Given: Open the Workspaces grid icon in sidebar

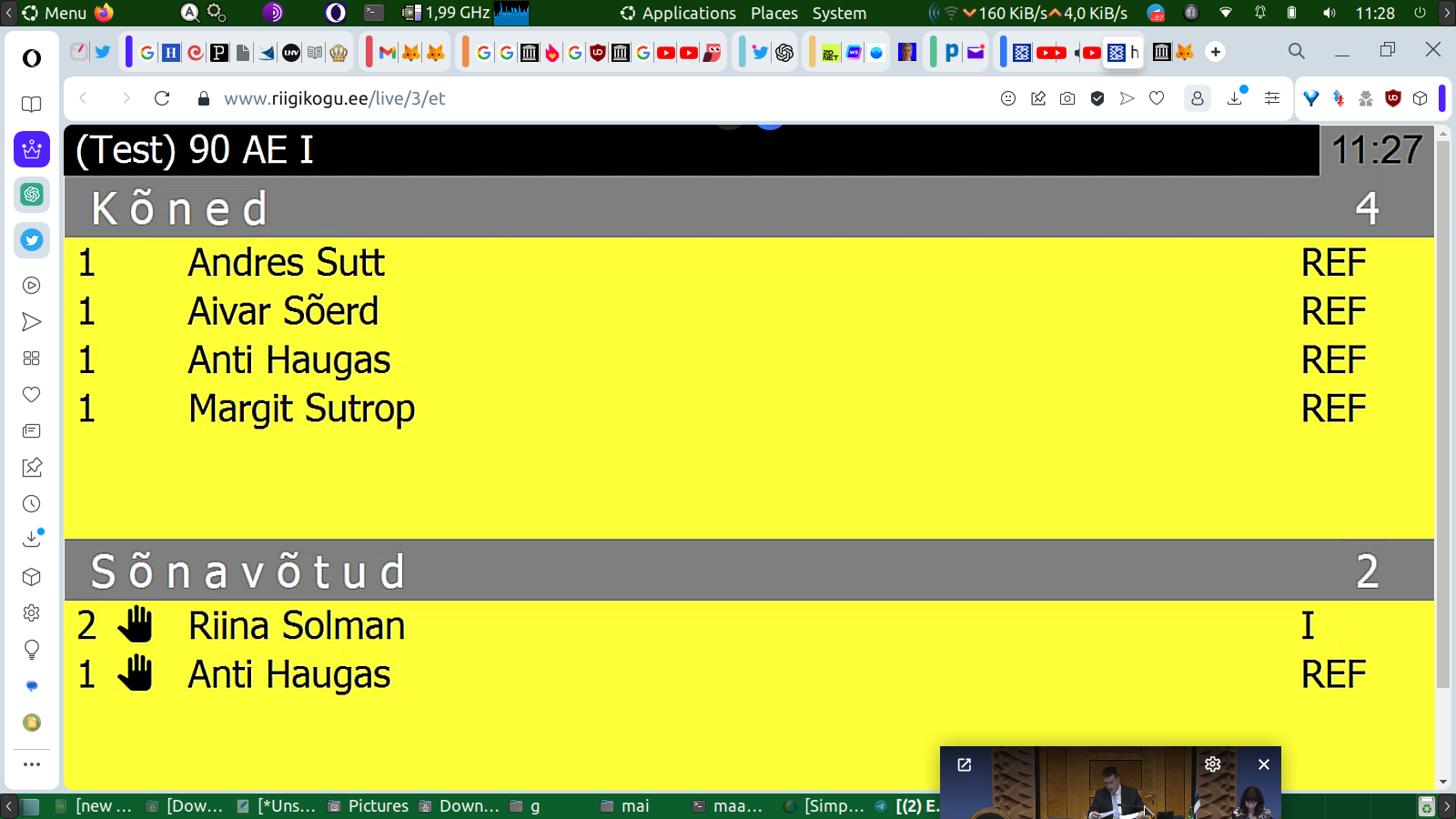Looking at the screenshot, I should point(32,359).
